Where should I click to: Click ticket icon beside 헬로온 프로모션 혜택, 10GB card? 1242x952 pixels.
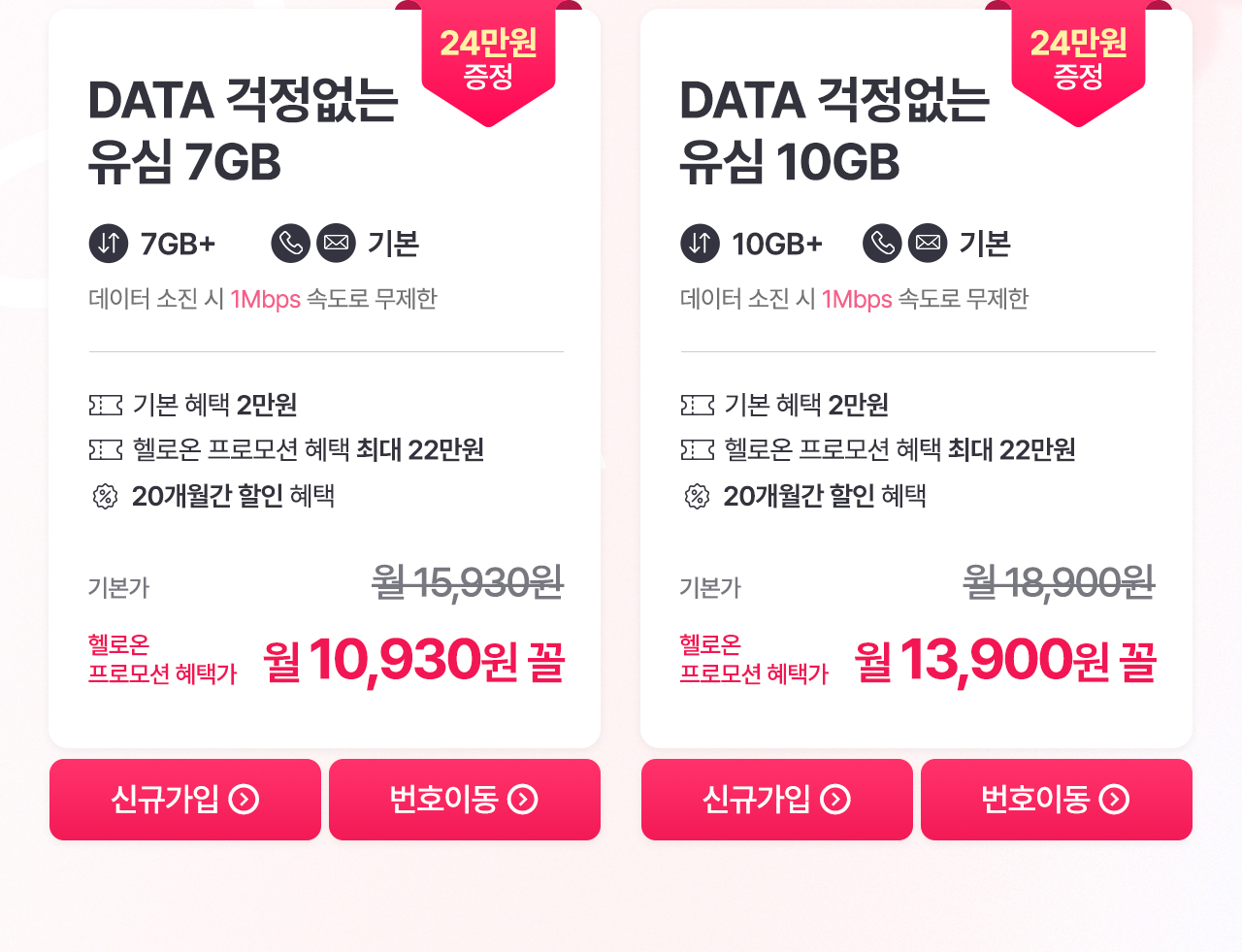698,449
